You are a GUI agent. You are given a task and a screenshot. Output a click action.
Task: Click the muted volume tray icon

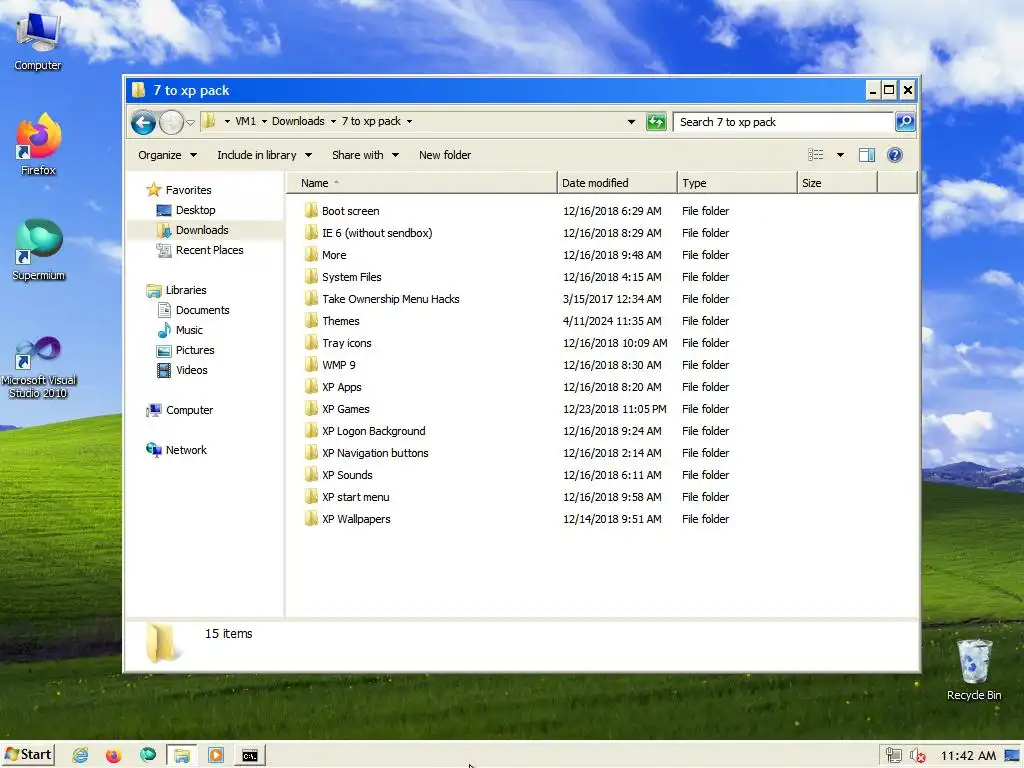(918, 756)
